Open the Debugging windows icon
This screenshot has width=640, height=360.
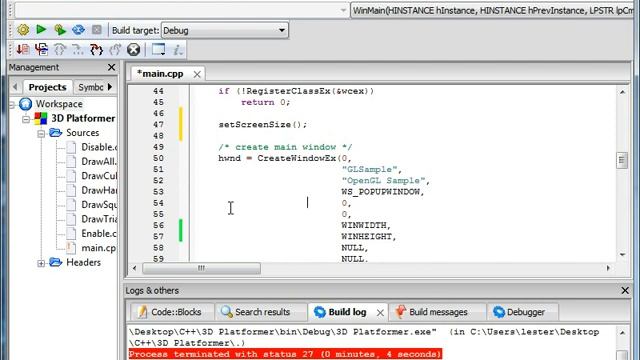click(158, 49)
